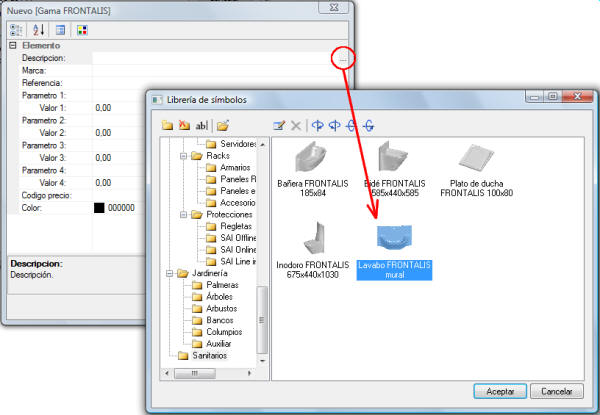Click the second blue rotate icon

[335, 125]
